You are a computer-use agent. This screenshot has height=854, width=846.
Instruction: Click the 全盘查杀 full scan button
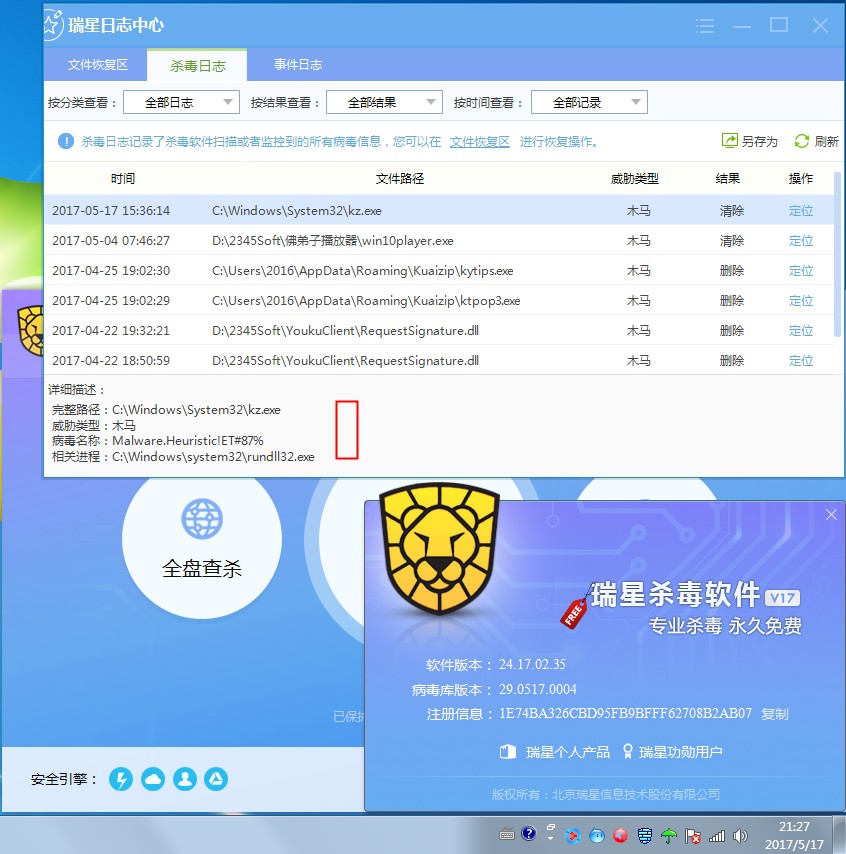(x=202, y=539)
